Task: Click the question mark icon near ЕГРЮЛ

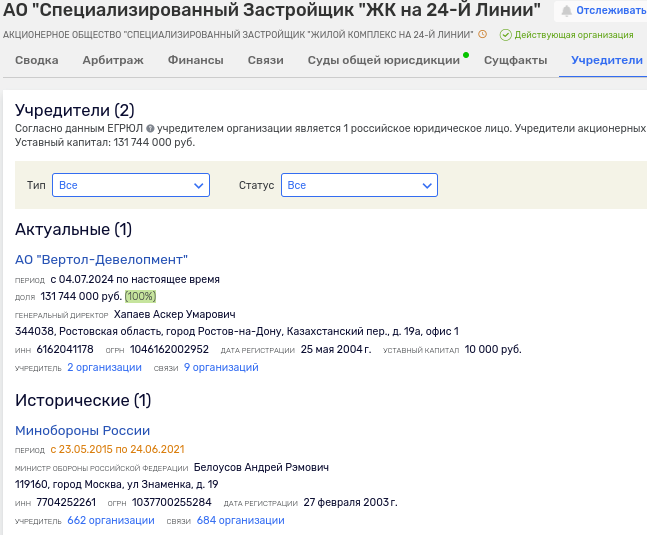Action: pos(150,129)
